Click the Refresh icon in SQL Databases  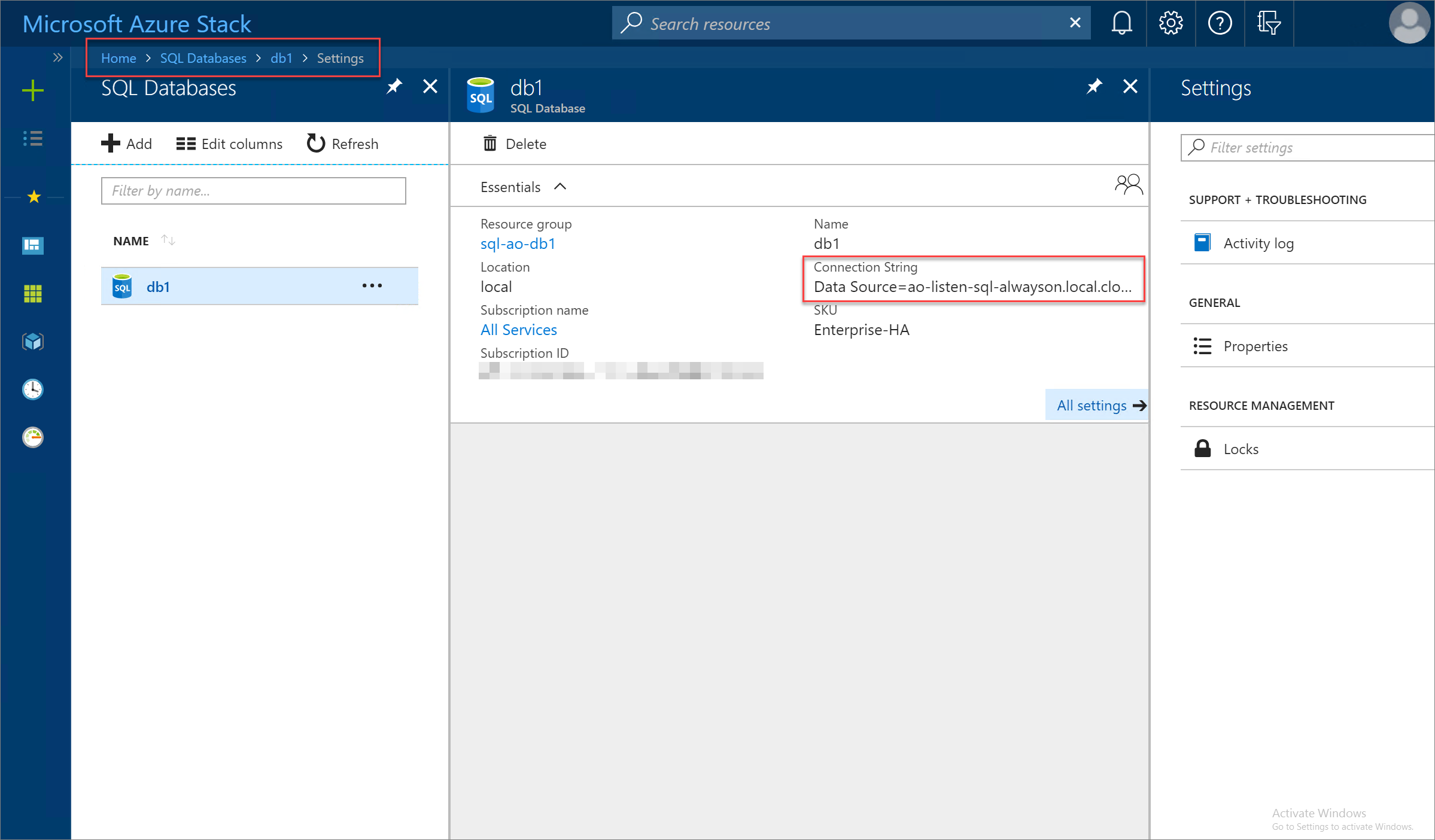pyautogui.click(x=316, y=143)
